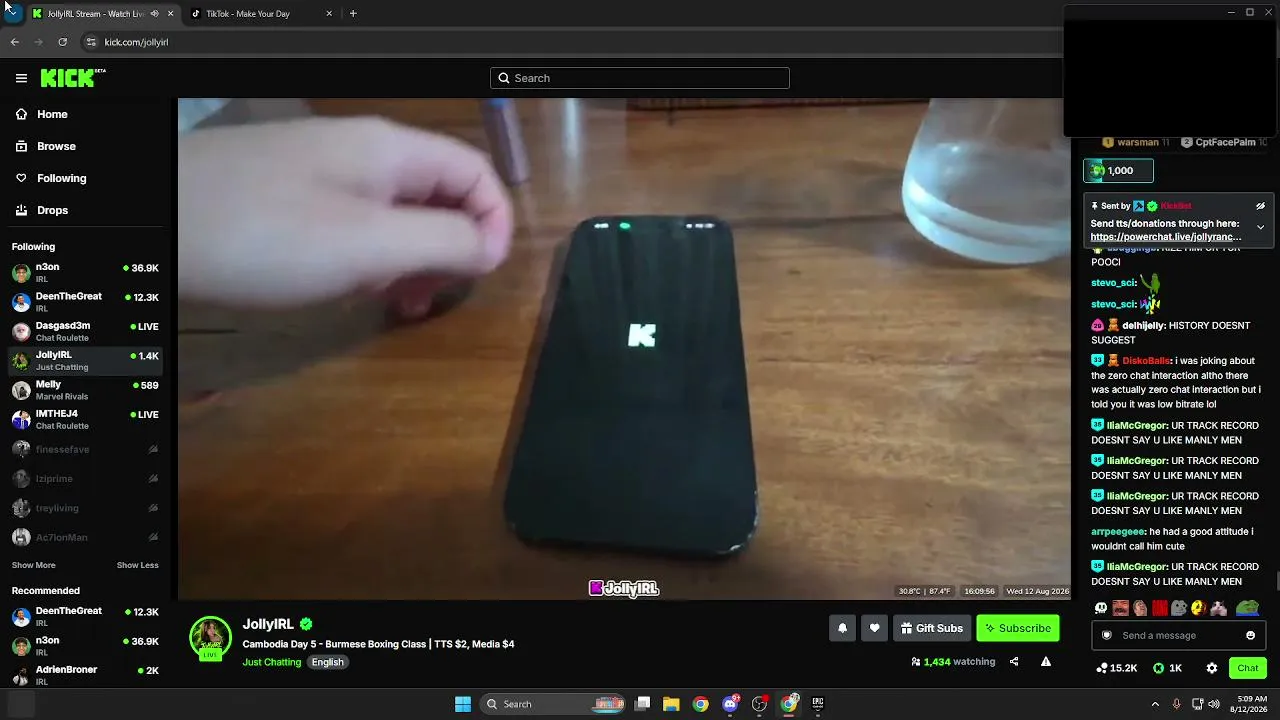Focus the Kick search field
1280x720 pixels.
[640, 78]
